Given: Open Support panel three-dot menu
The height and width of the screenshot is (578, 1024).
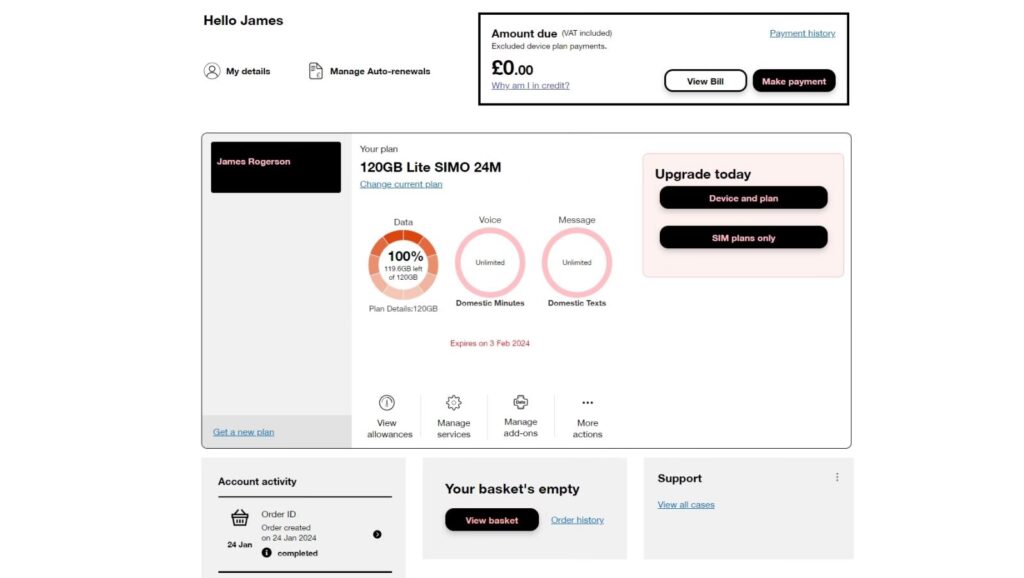Looking at the screenshot, I should click(x=837, y=478).
